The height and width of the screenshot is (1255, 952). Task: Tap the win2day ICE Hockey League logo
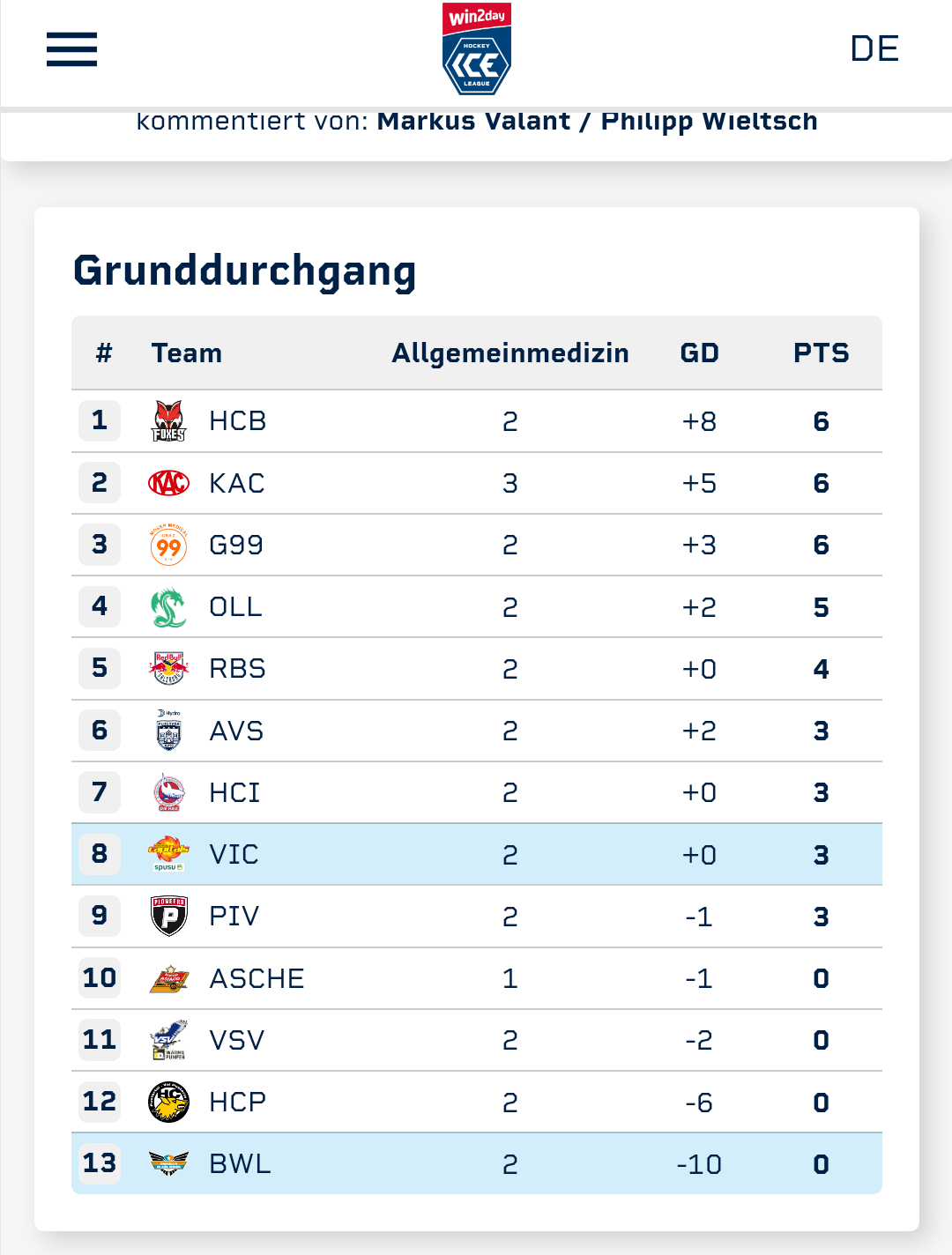(x=476, y=49)
